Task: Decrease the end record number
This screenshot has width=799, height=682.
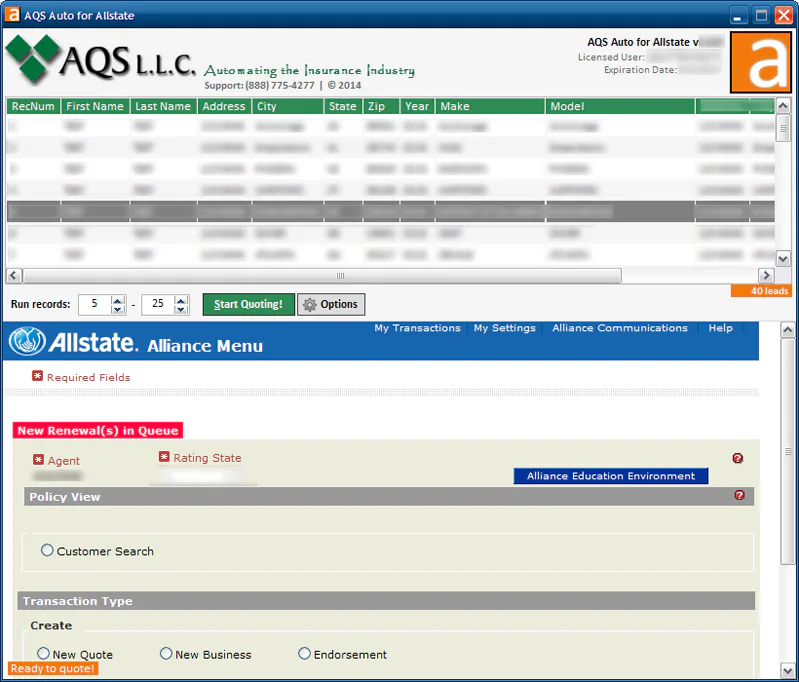Action: (181, 309)
